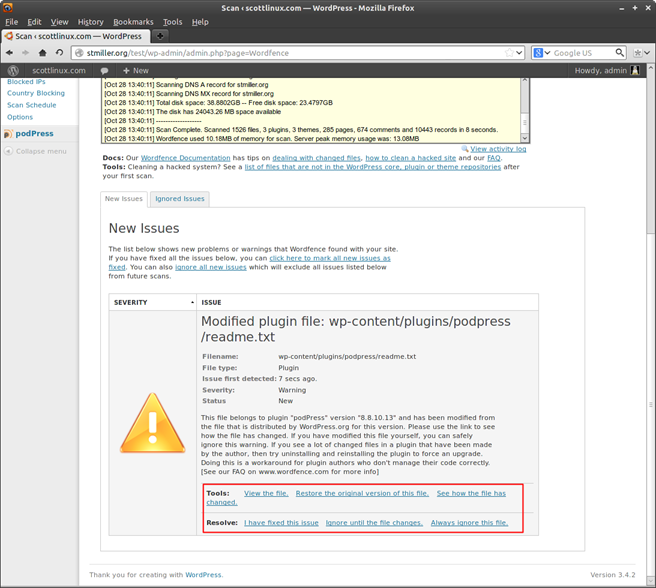This screenshot has height=588, width=656.
Task: Click the Google search input field
Action: 580,53
